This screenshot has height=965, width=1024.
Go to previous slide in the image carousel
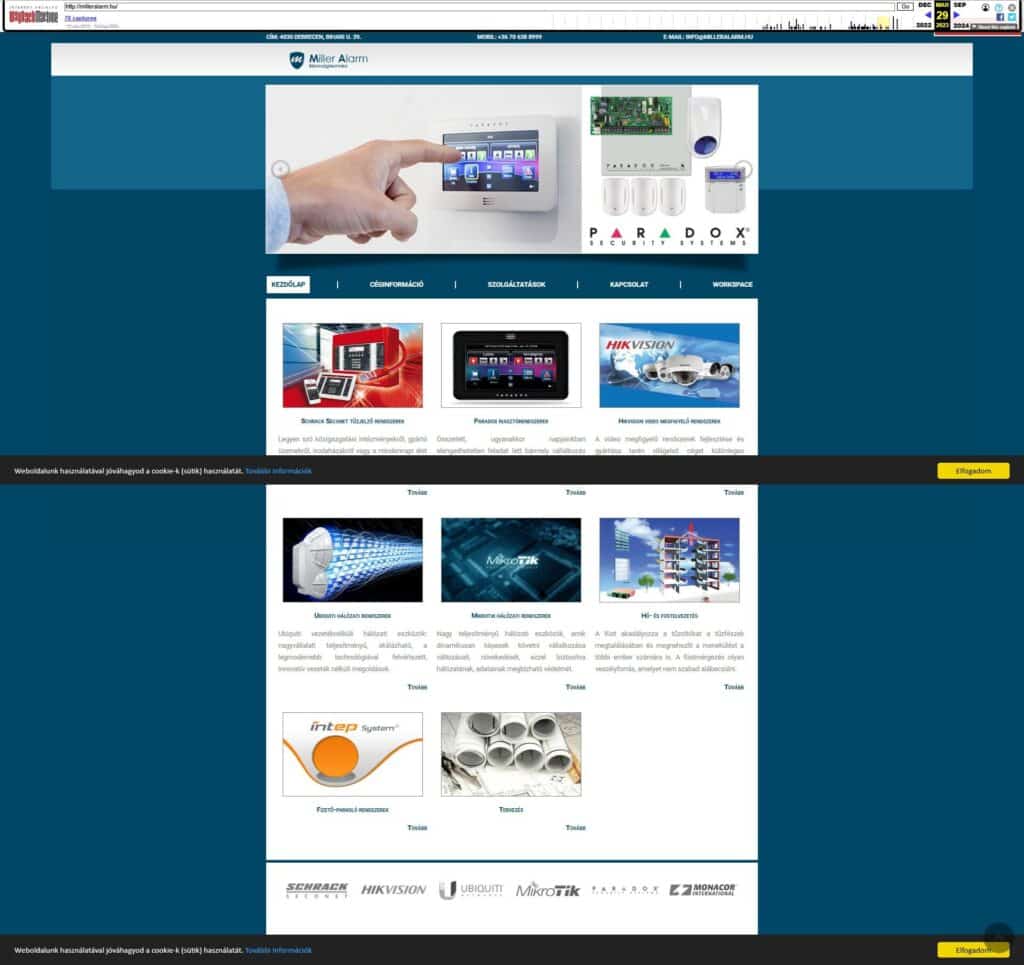click(281, 169)
